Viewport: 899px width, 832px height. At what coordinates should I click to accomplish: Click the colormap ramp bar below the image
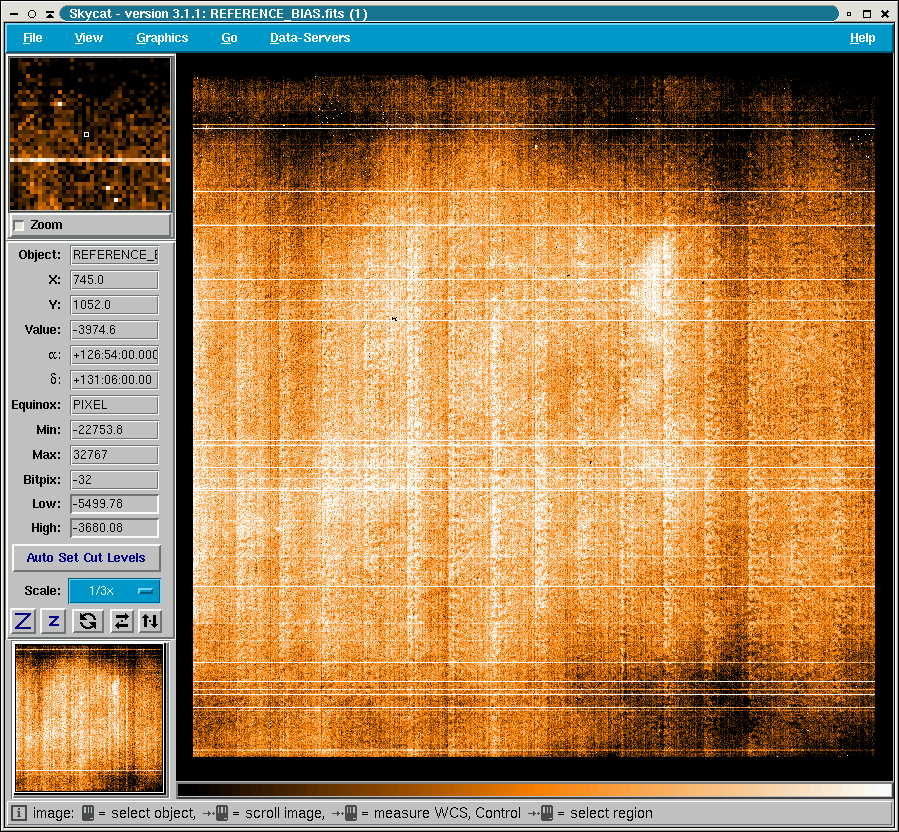click(x=534, y=790)
